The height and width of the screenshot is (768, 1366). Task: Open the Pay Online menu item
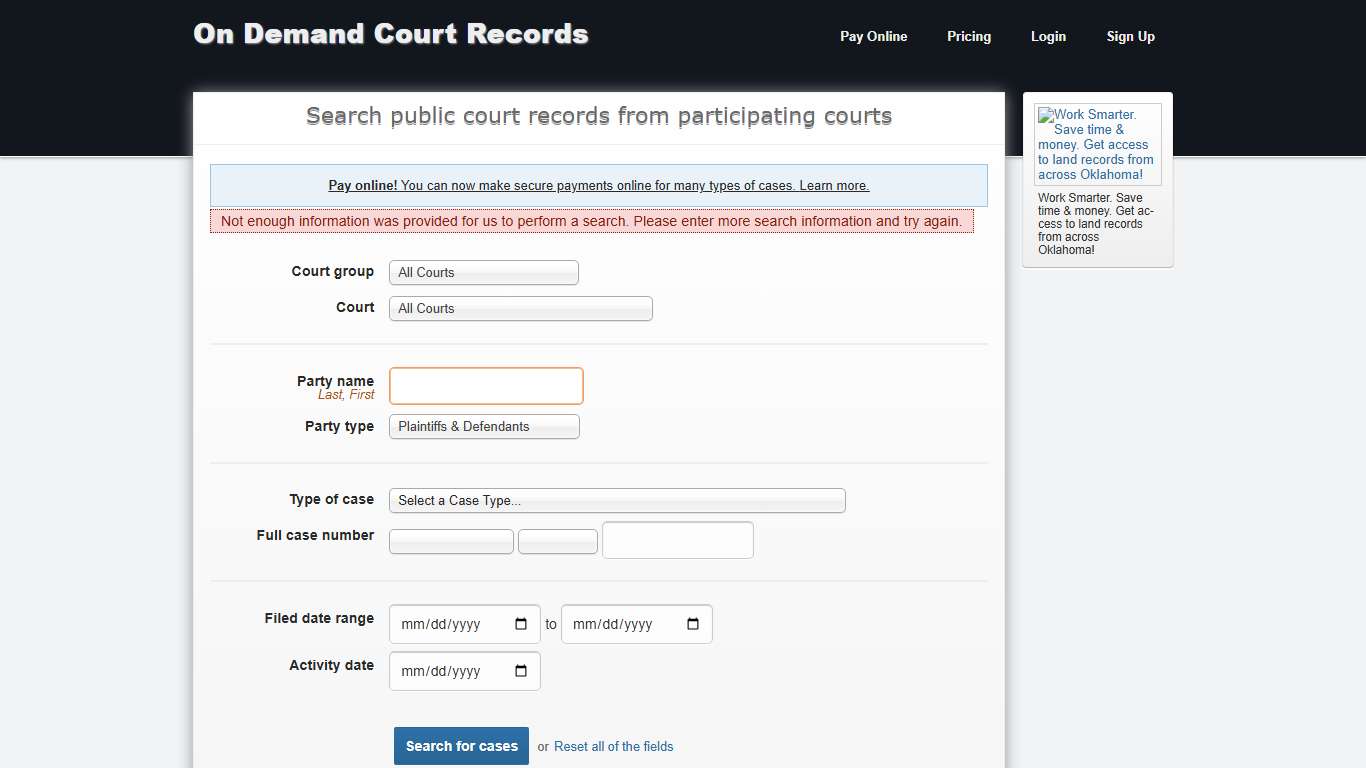coord(873,36)
